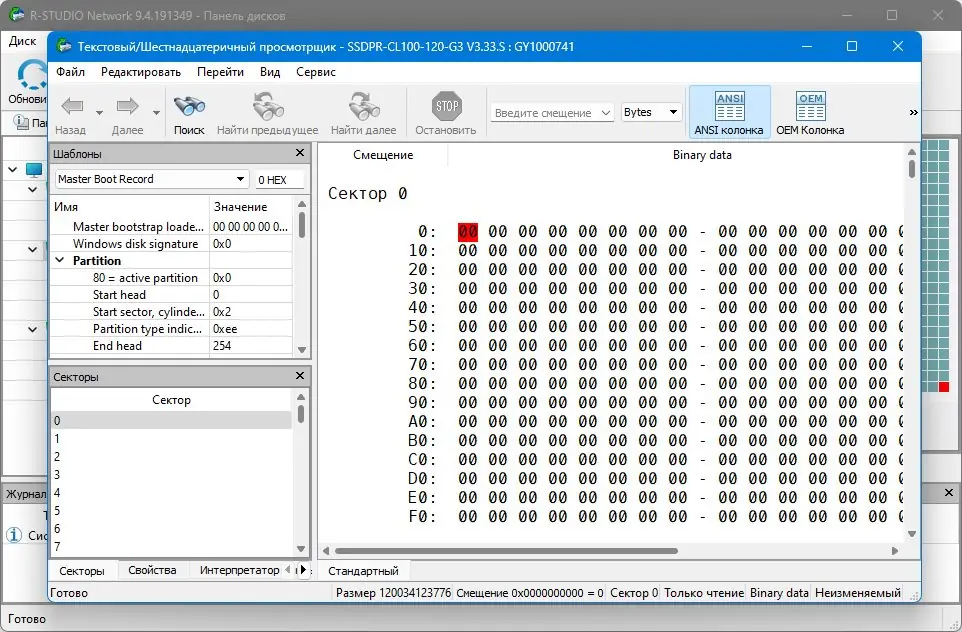Click the Сектор list column header
The width and height of the screenshot is (962, 632).
pos(171,399)
